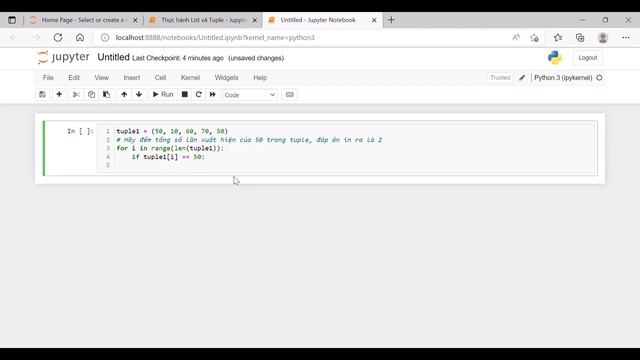
Task: Open browser Collections icon
Action: pyautogui.click(x=580, y=38)
